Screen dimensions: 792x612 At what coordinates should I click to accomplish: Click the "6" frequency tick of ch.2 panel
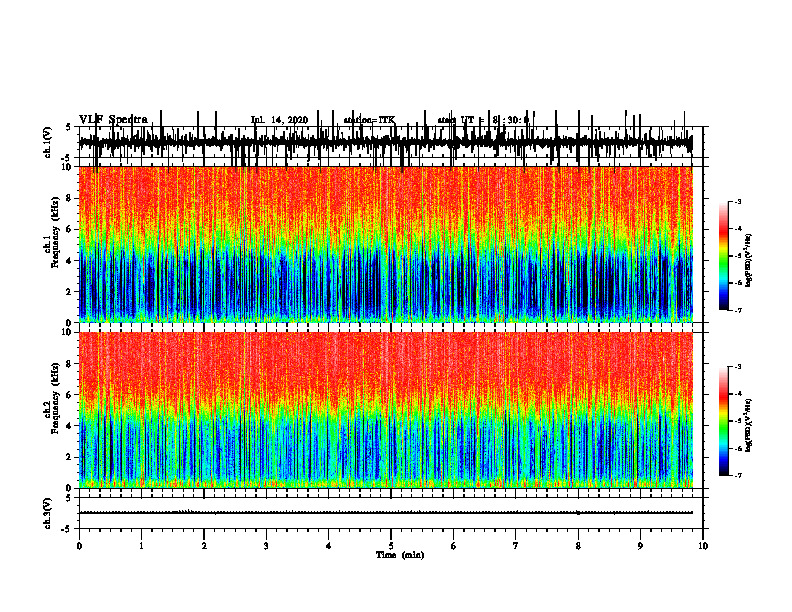[70, 395]
